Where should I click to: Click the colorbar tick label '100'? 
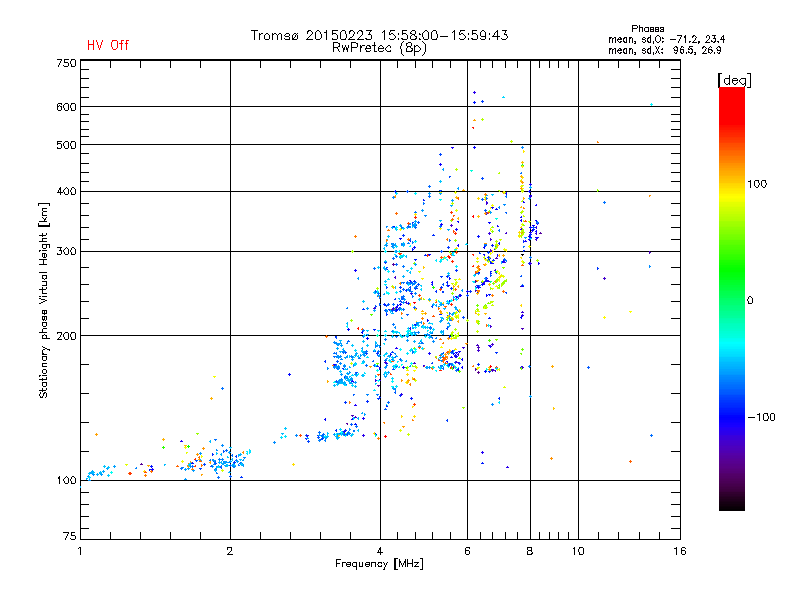757,184
